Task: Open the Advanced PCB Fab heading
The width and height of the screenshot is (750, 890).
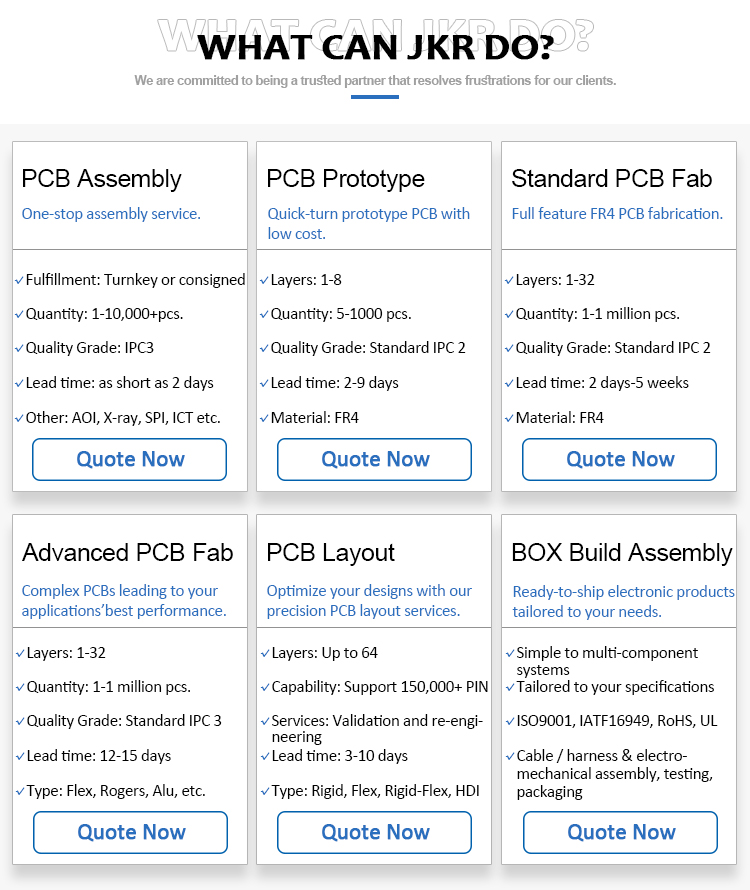Action: (128, 552)
